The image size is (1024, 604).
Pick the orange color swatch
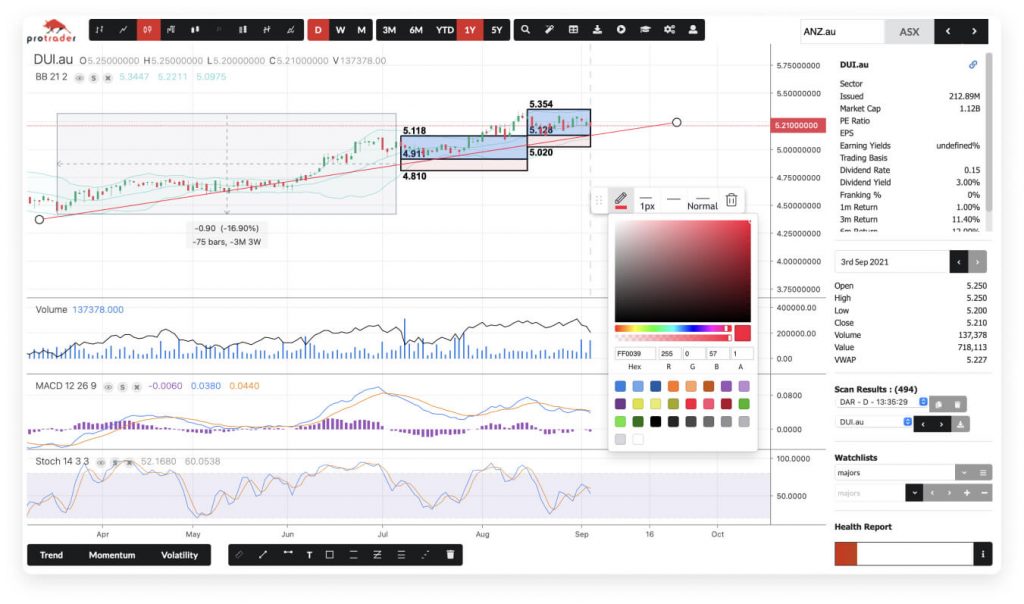tap(673, 387)
